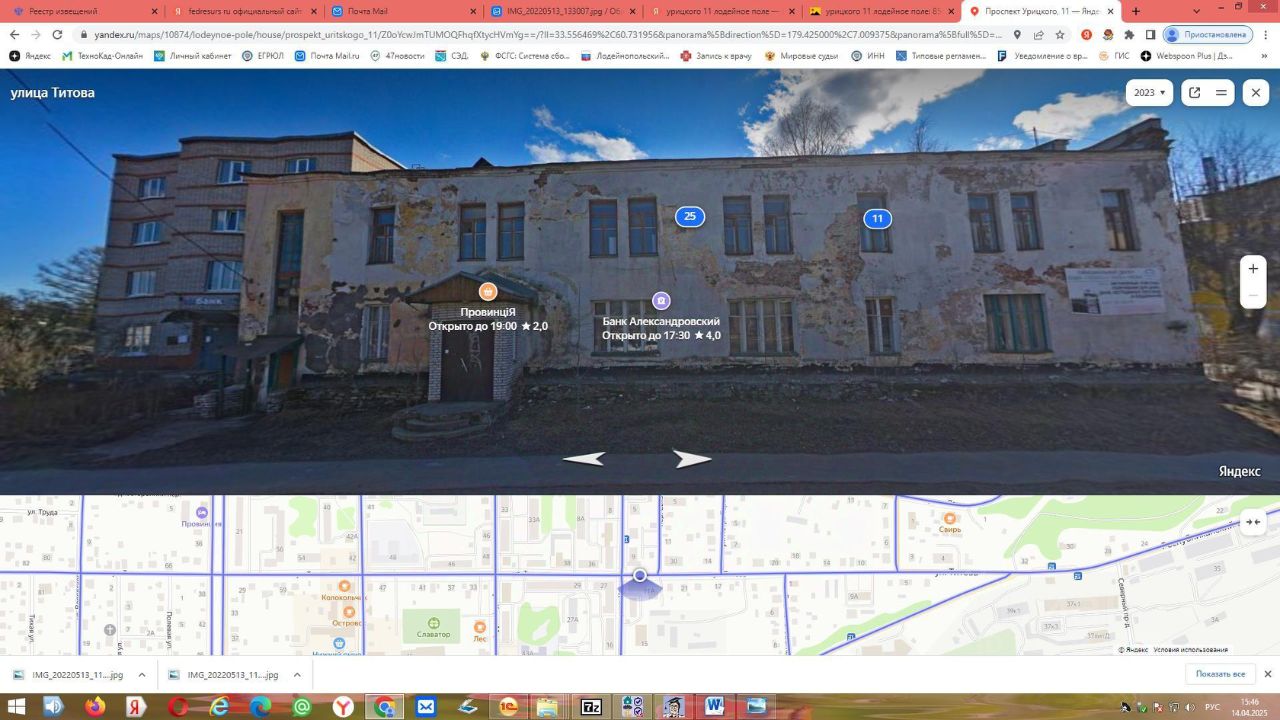
Task: Click the ПровинціЯ place label
Action: click(488, 312)
